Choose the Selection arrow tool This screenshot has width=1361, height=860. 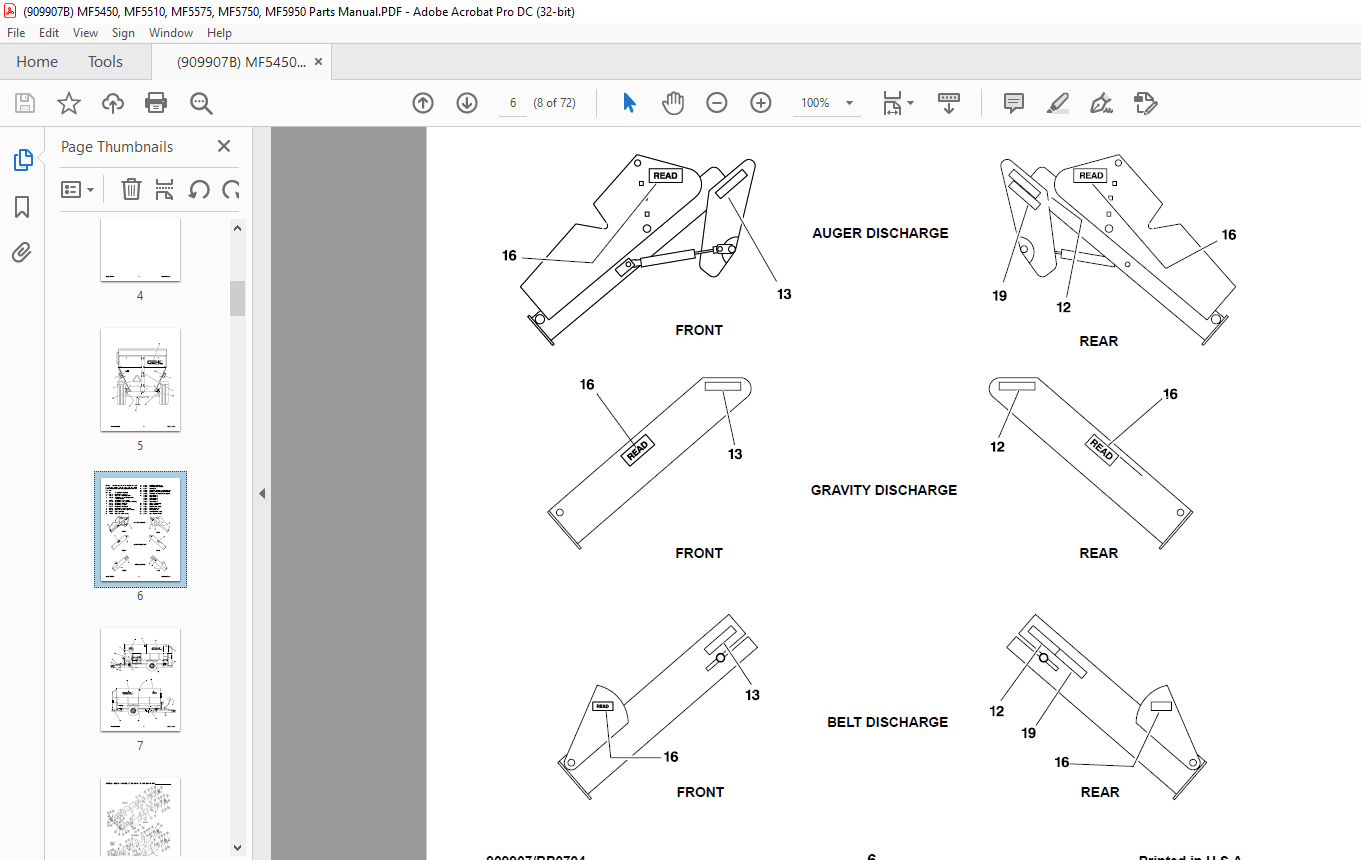[629, 103]
